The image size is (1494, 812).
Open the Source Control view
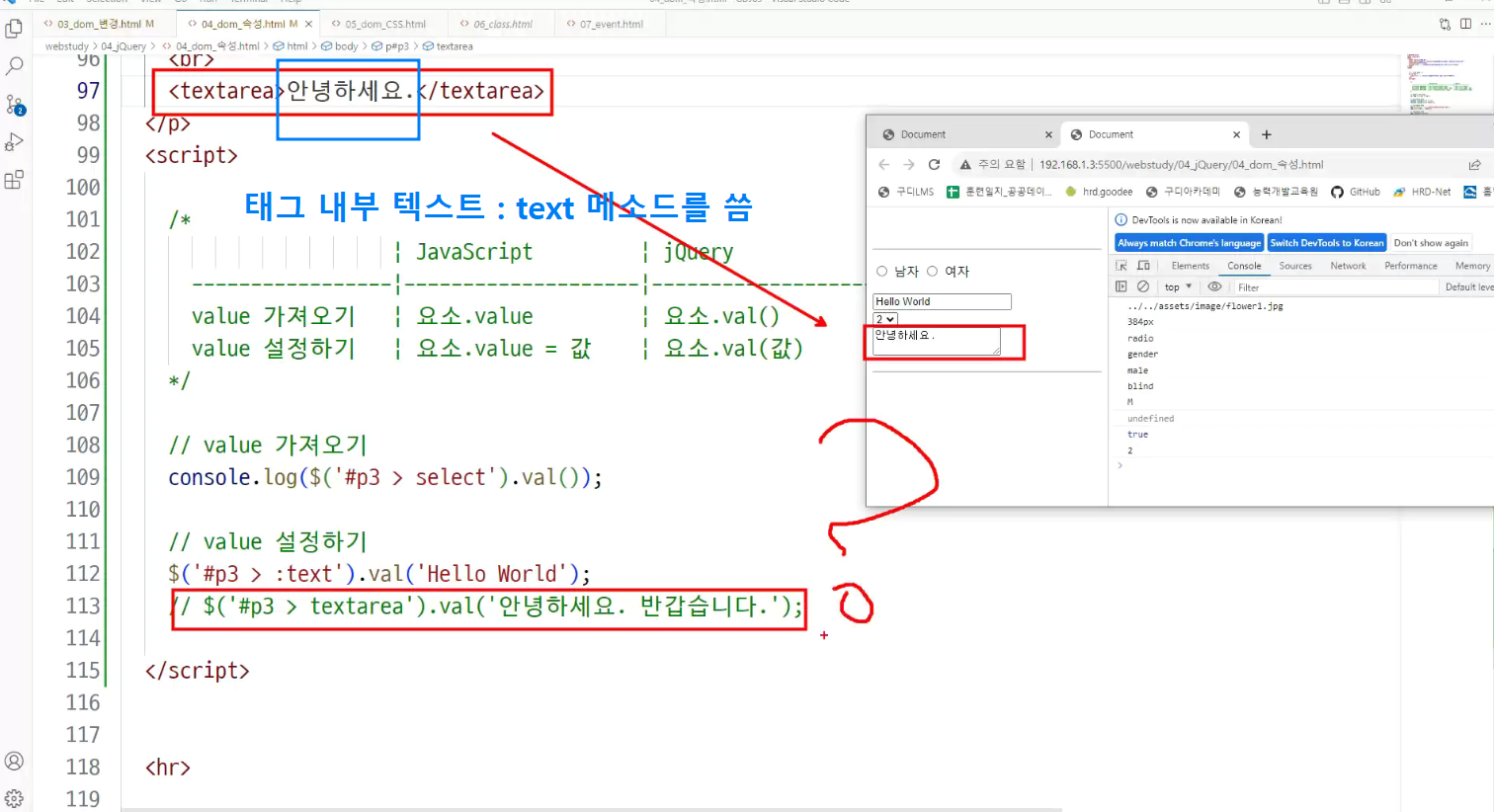15,105
